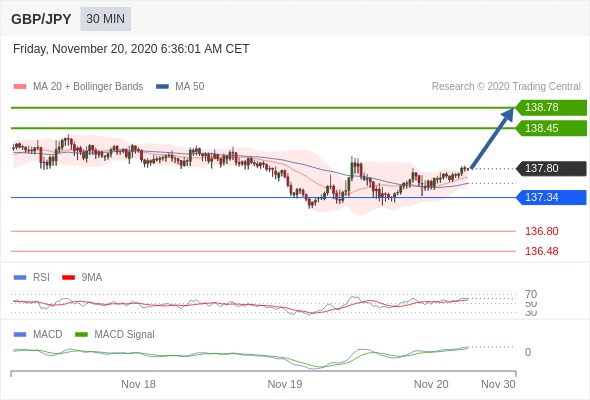The height and width of the screenshot is (400, 590).
Task: Click the 9MA red legend marker
Action: (x=68, y=278)
